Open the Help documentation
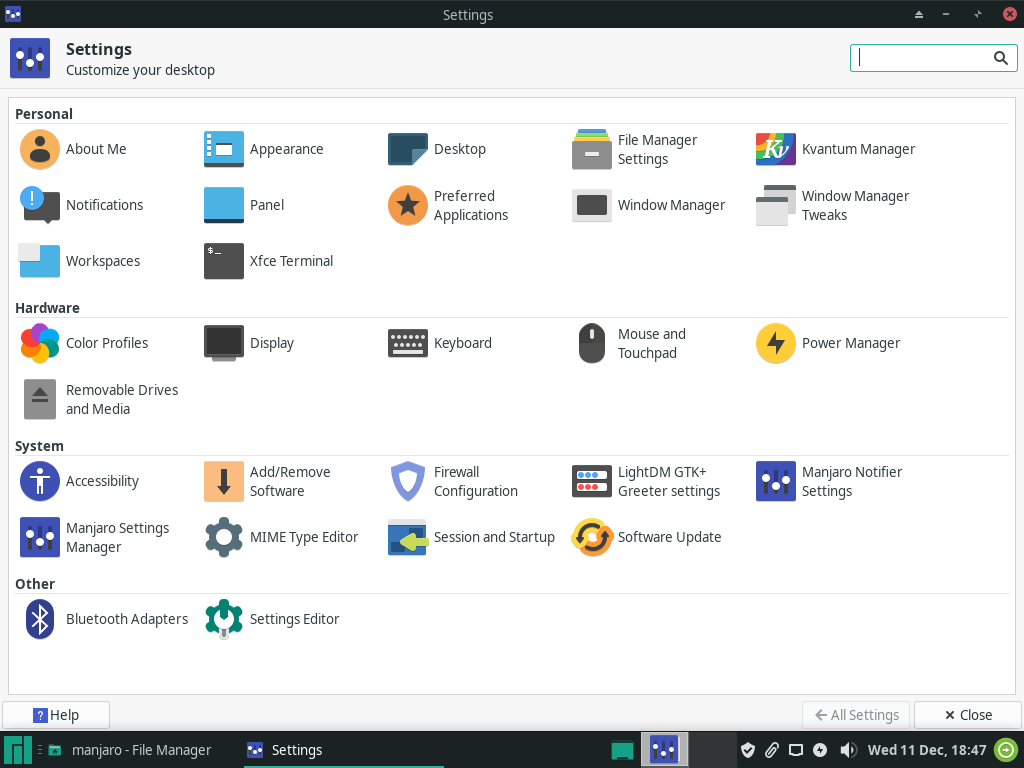1024x768 pixels. 56,715
